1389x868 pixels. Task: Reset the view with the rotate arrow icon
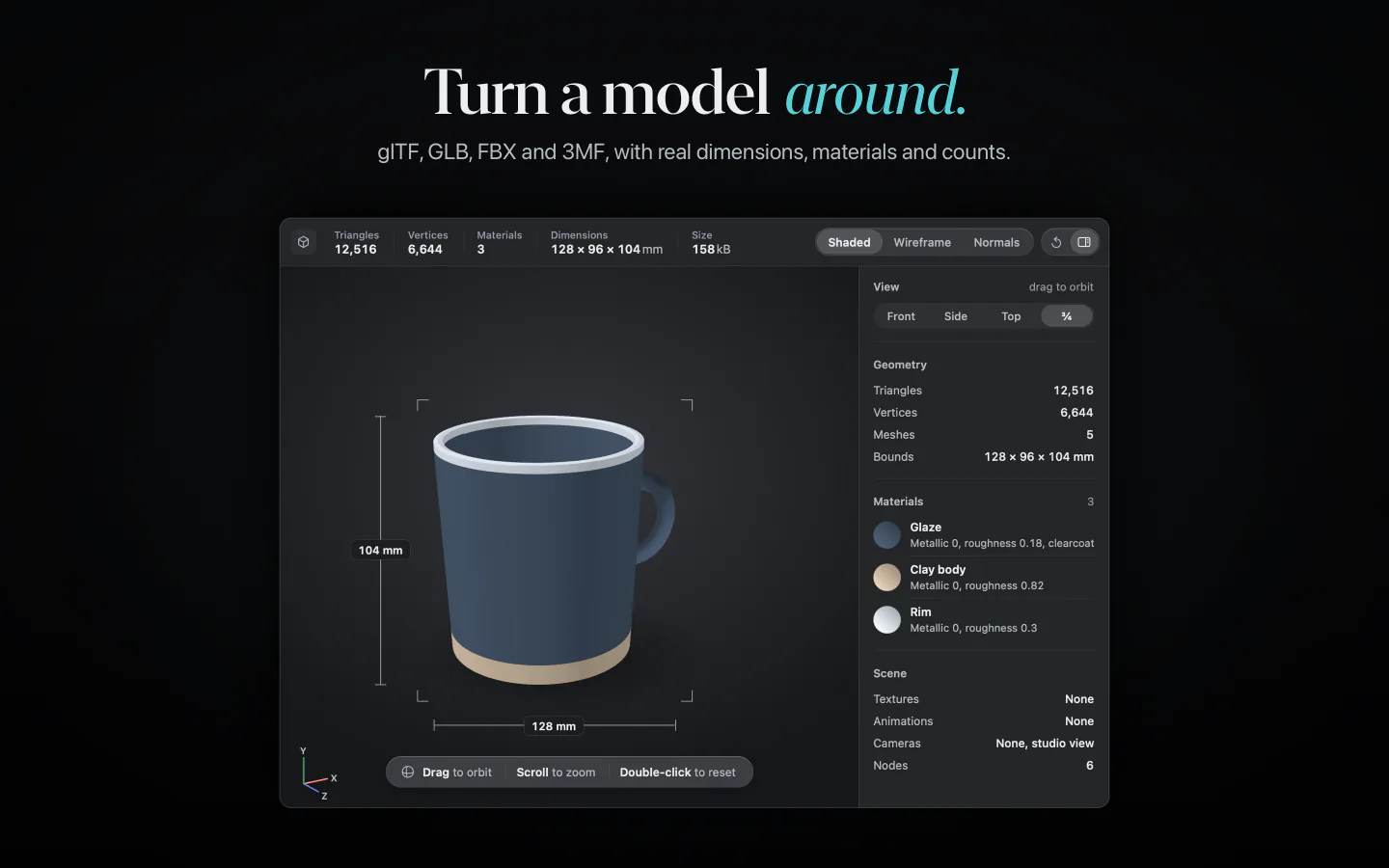point(1056,242)
